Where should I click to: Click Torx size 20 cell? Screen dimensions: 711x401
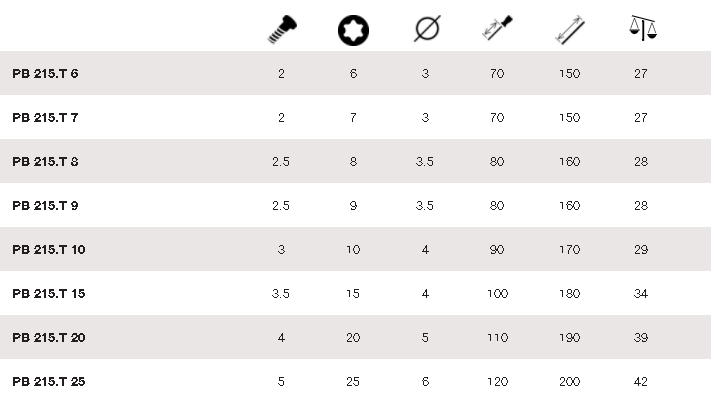(x=353, y=338)
